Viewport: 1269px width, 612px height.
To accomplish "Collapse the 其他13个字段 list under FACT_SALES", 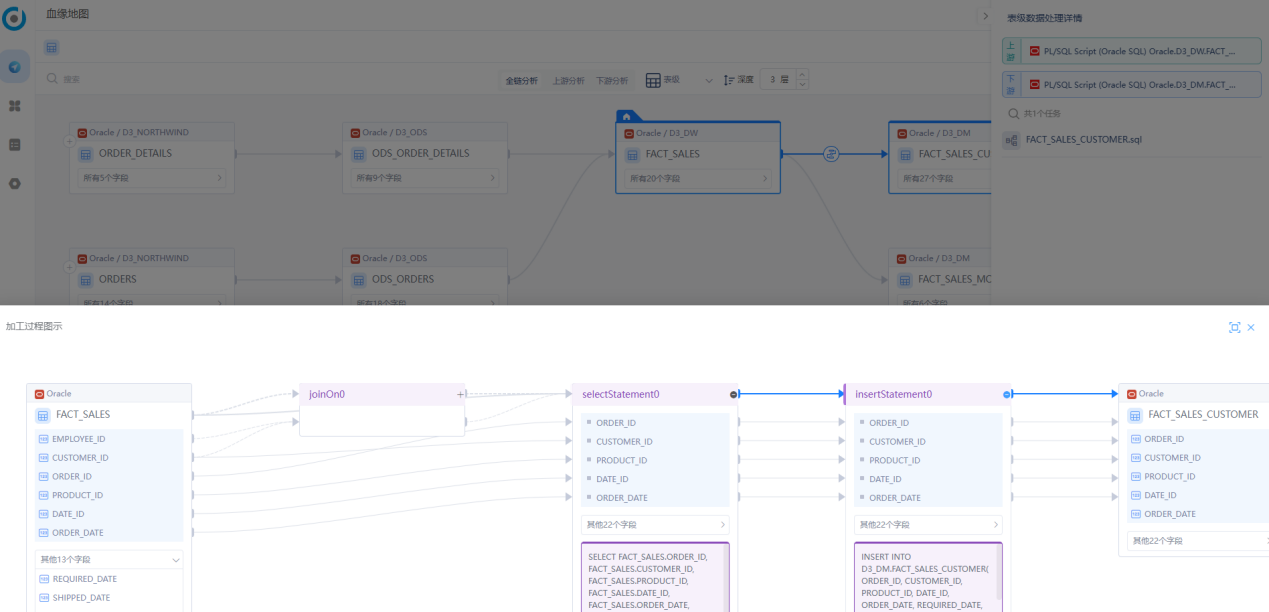I will 109,560.
